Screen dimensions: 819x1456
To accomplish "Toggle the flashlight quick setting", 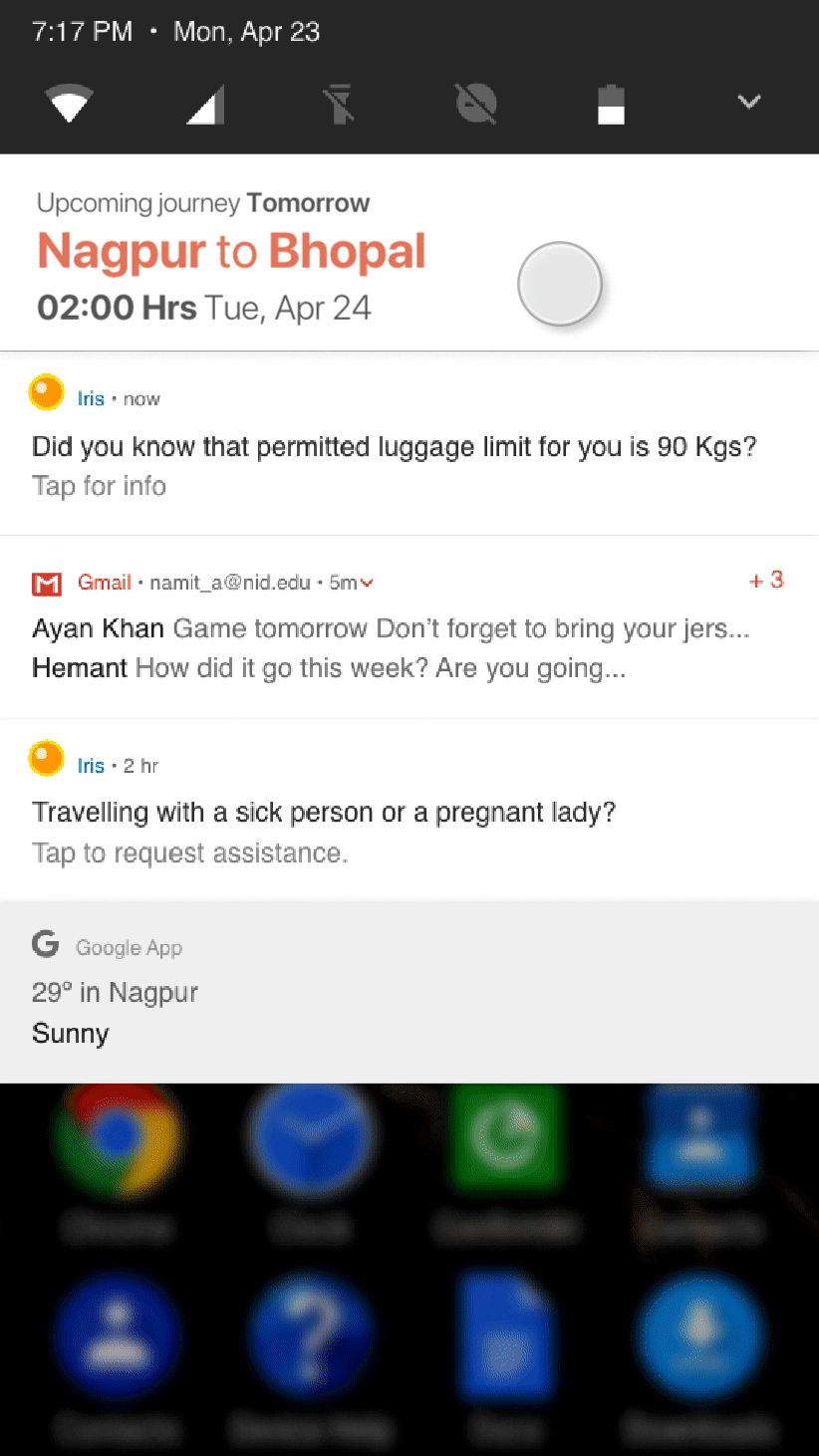I will [340, 104].
